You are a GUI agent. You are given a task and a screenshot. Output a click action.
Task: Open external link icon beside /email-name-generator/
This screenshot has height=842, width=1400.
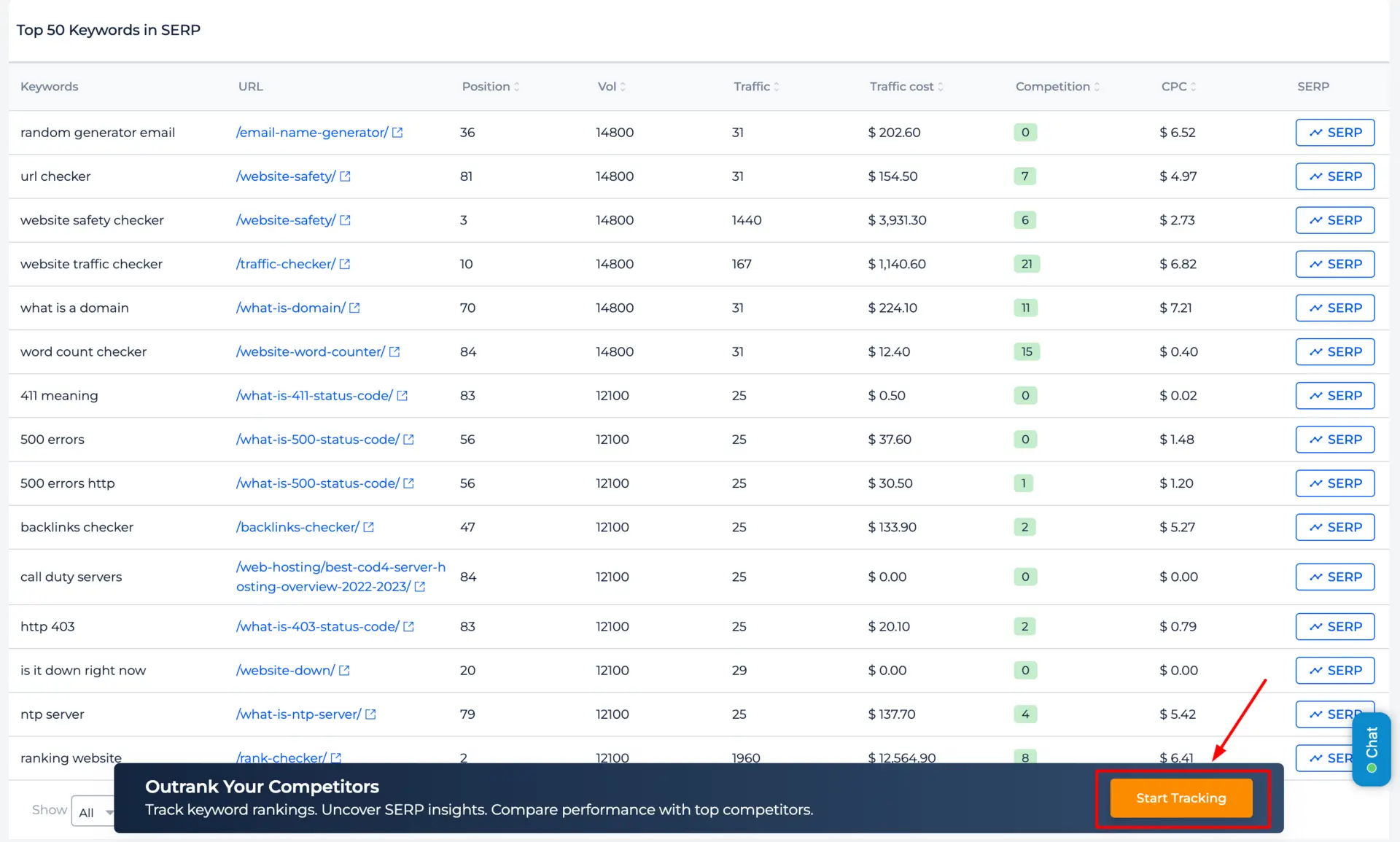coord(397,133)
